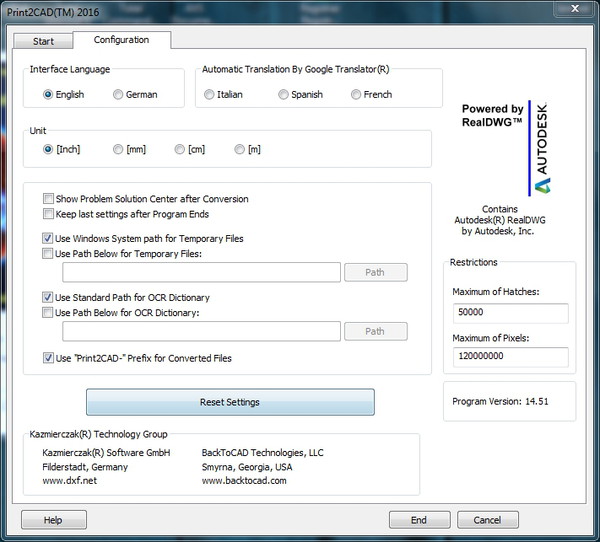600x542 pixels.
Task: Click the OCR dictionary path text field
Action: 201,331
